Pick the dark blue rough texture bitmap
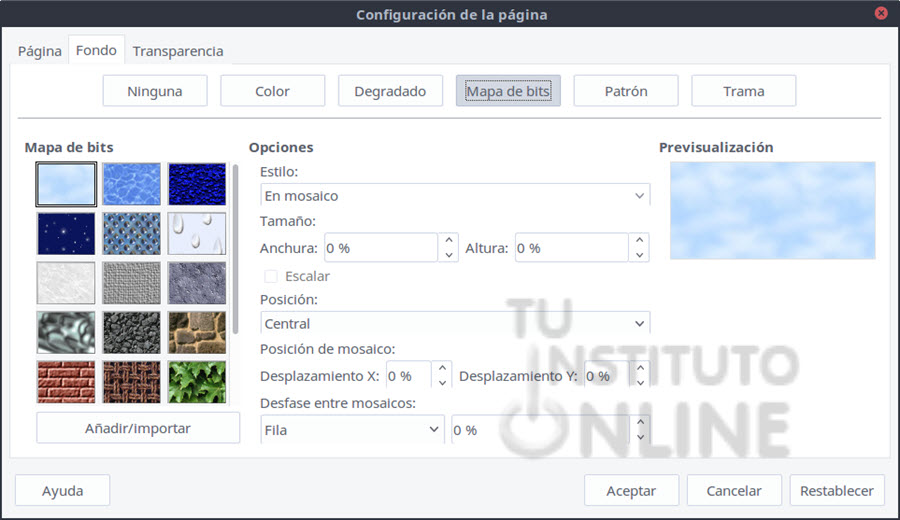Viewport: 900px width, 520px height. [197, 184]
